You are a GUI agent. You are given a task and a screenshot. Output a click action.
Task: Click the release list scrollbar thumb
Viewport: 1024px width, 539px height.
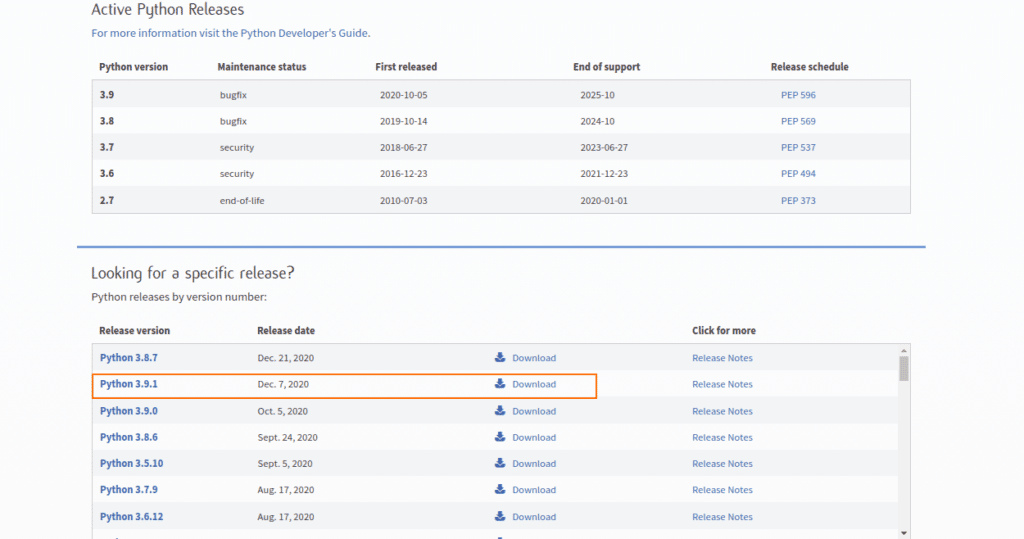pos(904,369)
